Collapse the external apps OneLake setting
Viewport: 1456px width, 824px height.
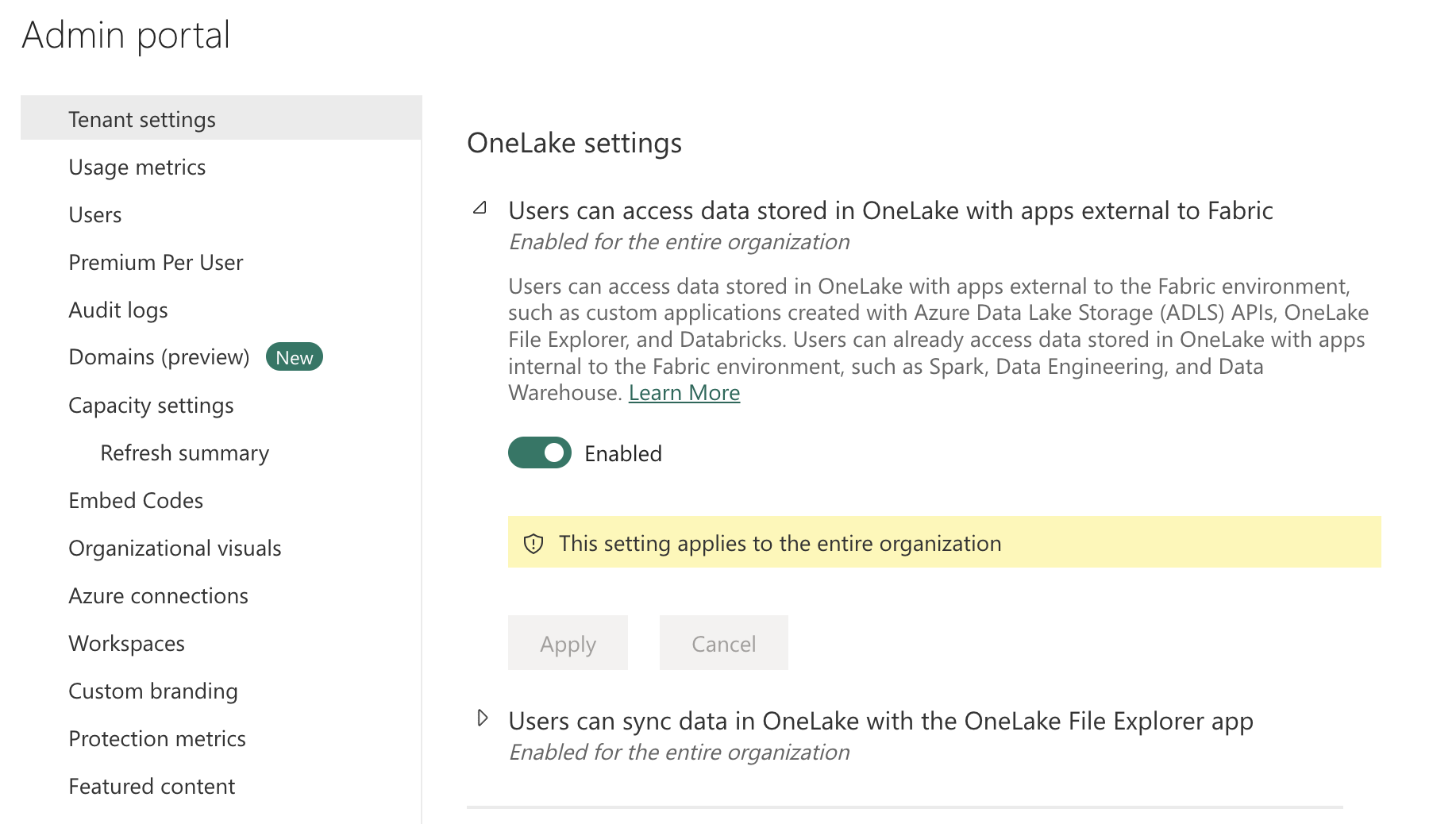(481, 207)
